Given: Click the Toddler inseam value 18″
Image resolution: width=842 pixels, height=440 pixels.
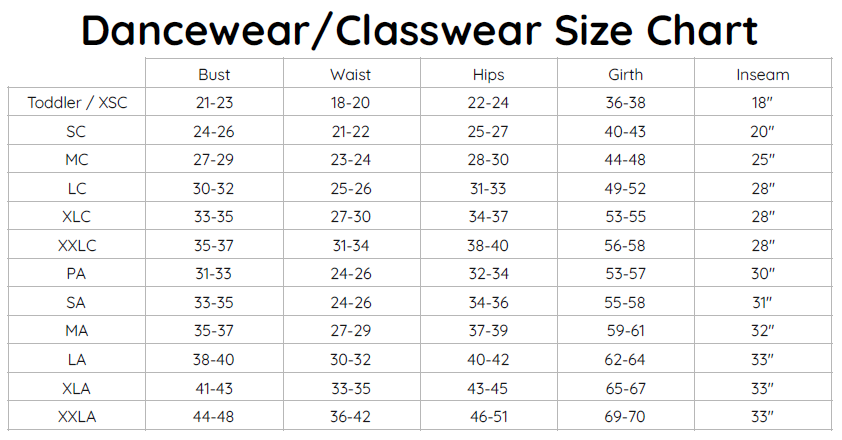Looking at the screenshot, I should pyautogui.click(x=764, y=102).
